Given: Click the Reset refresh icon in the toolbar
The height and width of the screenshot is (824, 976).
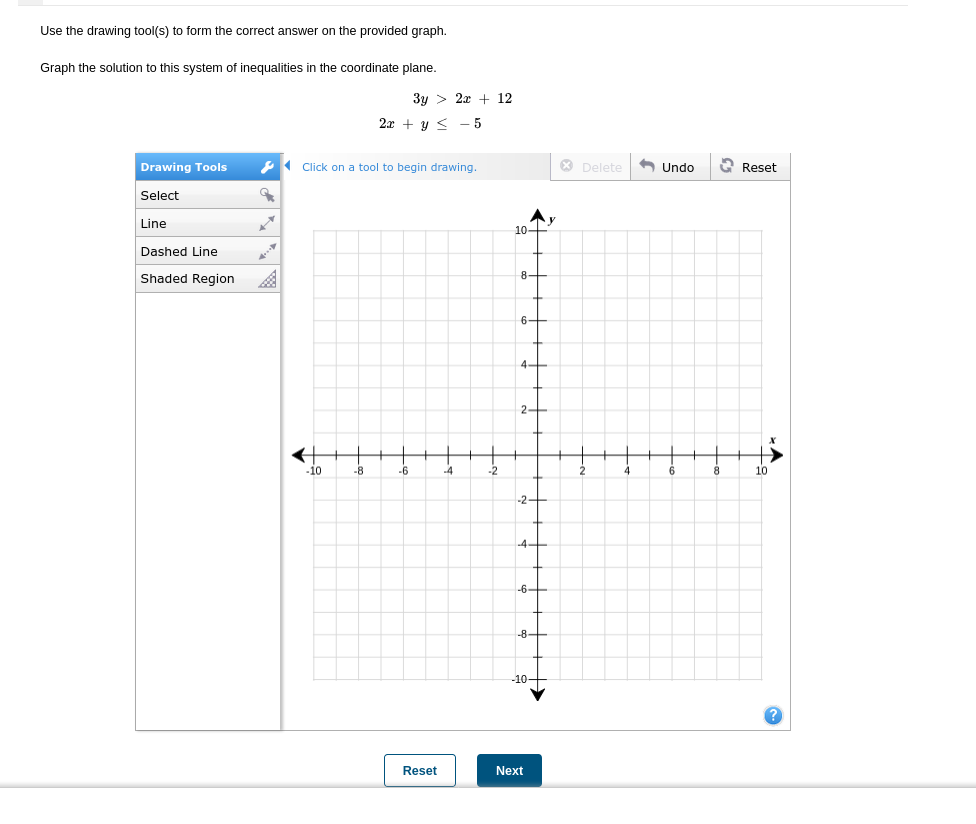Looking at the screenshot, I should [x=728, y=166].
